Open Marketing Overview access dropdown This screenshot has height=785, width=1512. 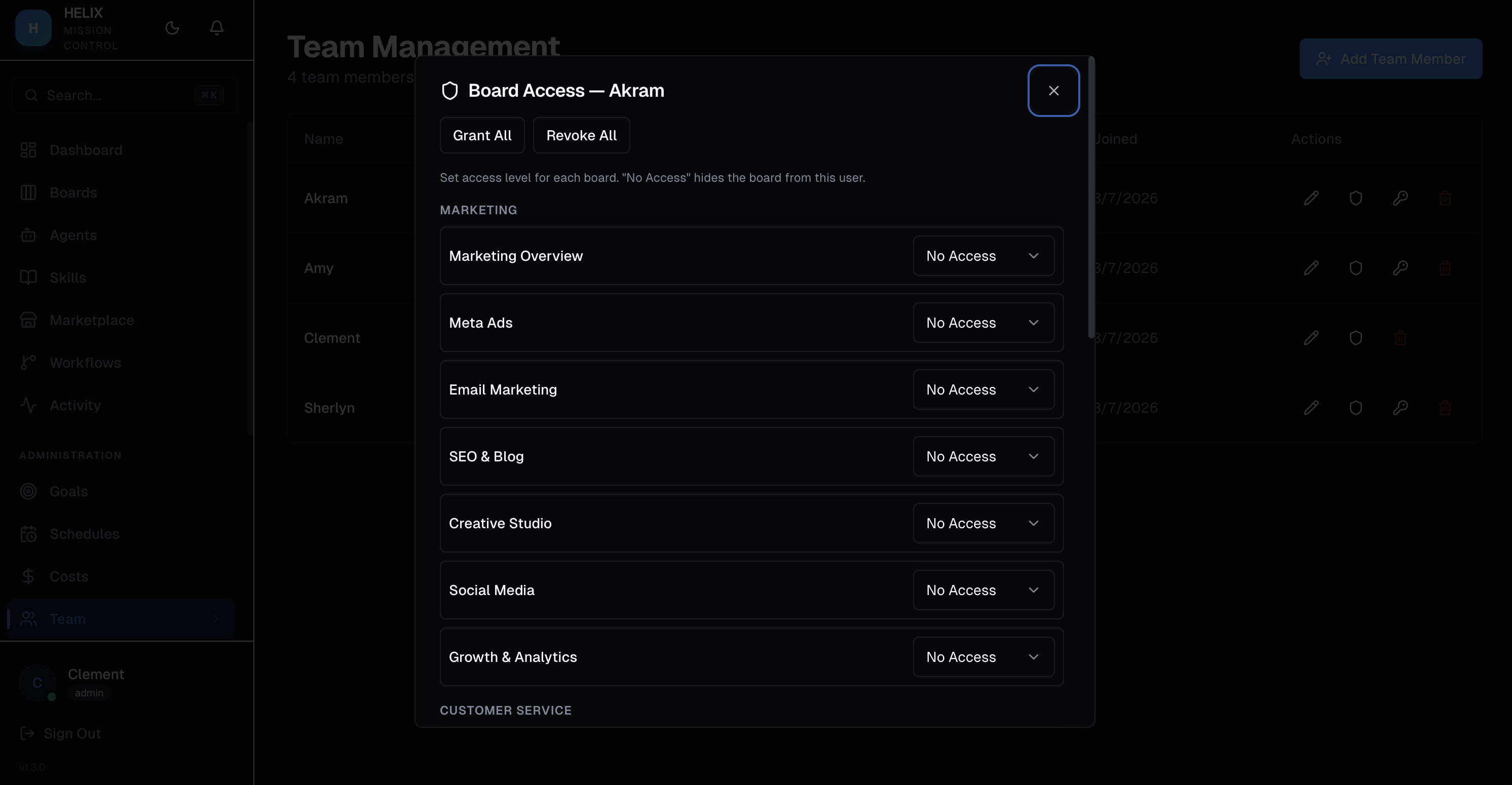coord(984,256)
